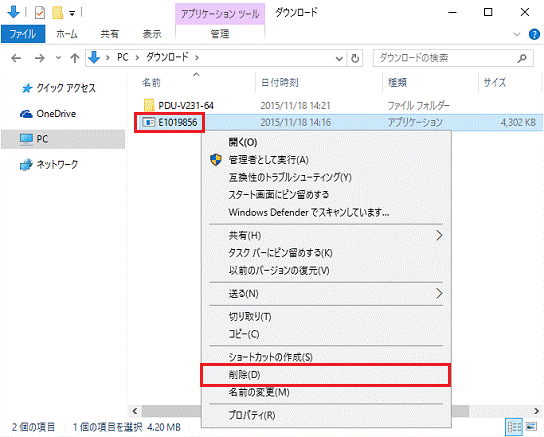This screenshot has width=544, height=437.
Task: Open recent locations dropdown arrow
Action: click(59, 58)
